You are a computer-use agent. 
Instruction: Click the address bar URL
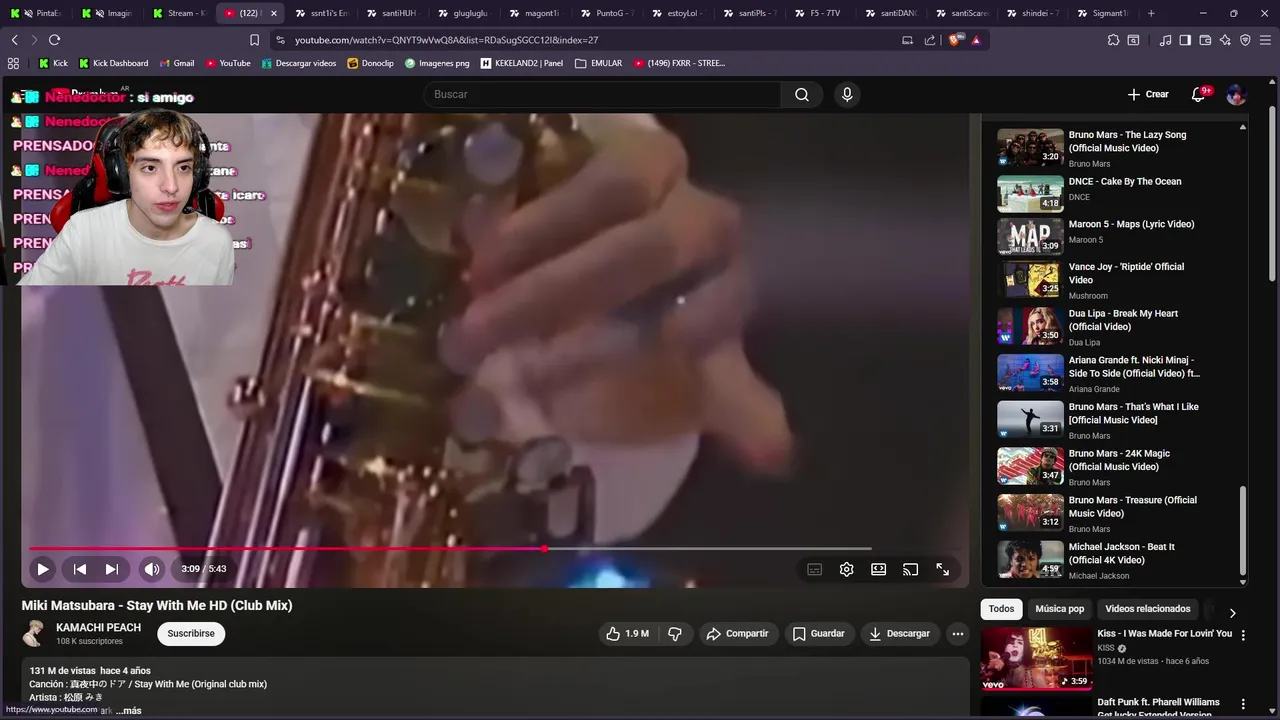(x=446, y=40)
